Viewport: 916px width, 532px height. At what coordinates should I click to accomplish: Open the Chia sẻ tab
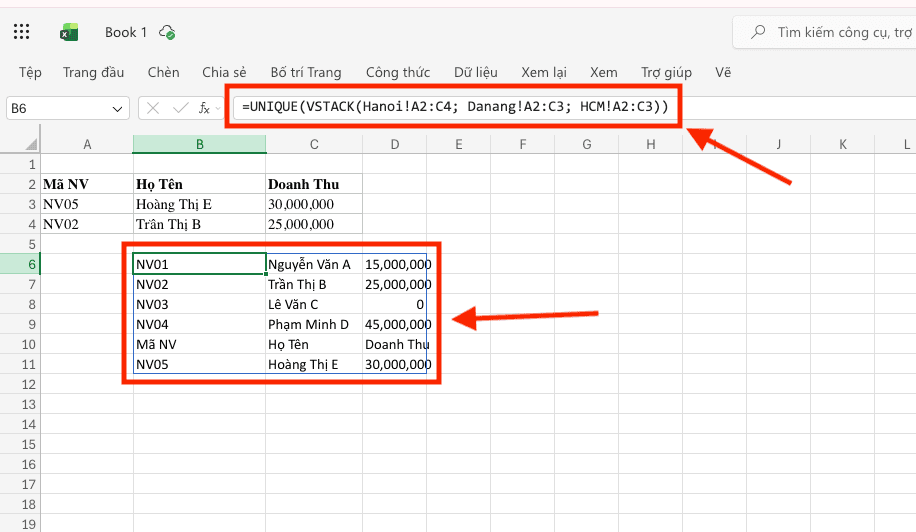pos(224,72)
